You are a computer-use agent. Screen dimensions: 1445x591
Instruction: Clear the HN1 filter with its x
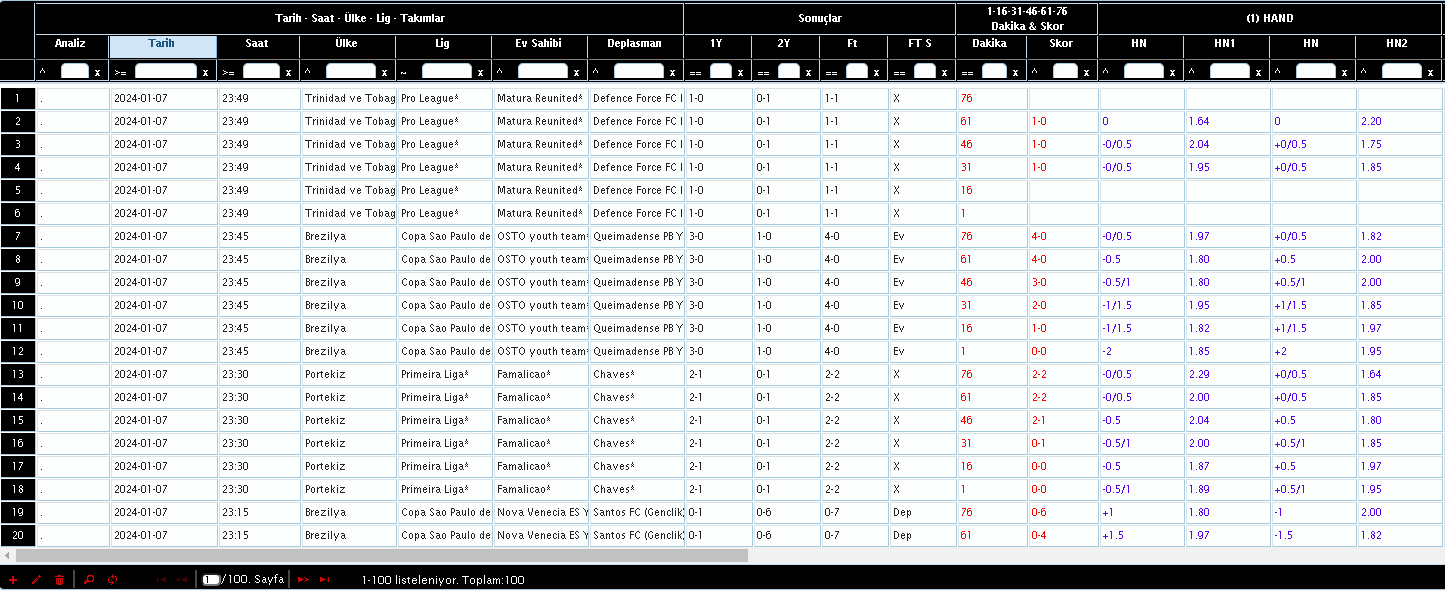tap(1259, 72)
